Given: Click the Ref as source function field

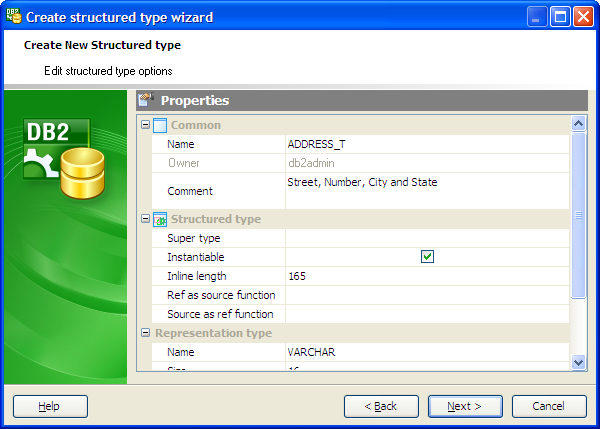Looking at the screenshot, I should click(427, 295).
